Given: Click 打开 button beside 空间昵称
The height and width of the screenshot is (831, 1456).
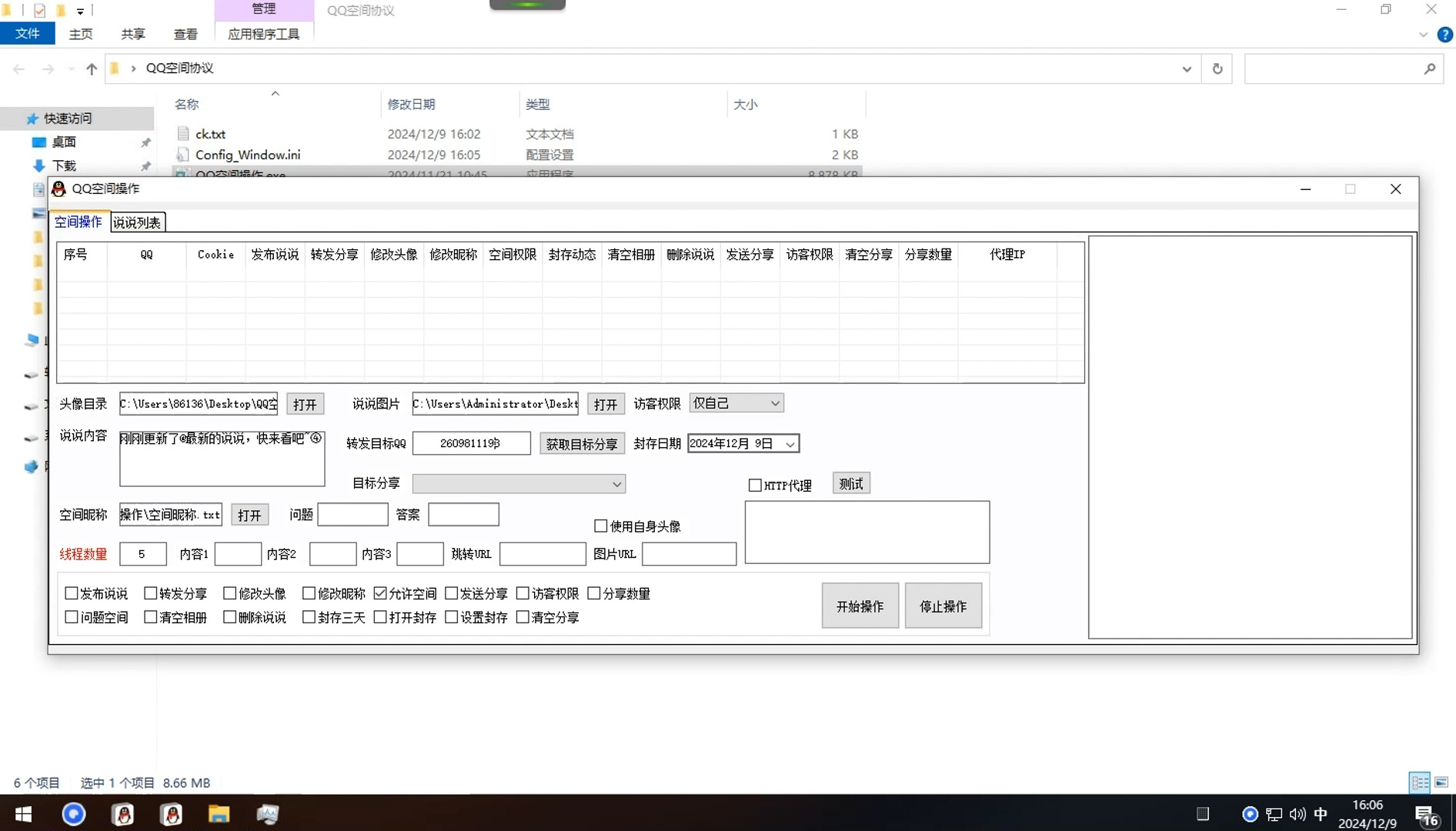Looking at the screenshot, I should (x=249, y=515).
